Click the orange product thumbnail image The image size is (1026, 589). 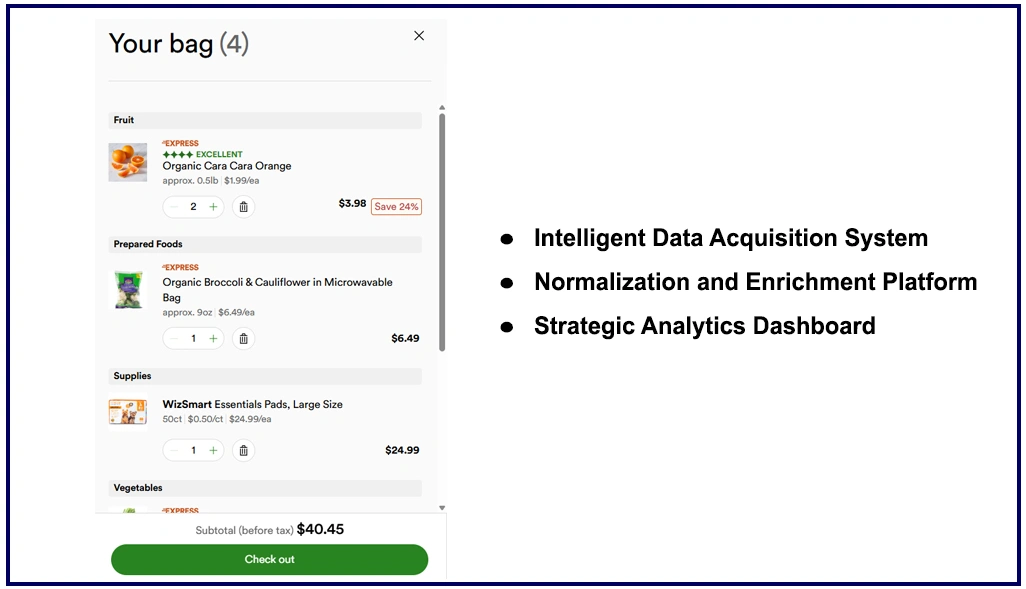pos(128,162)
